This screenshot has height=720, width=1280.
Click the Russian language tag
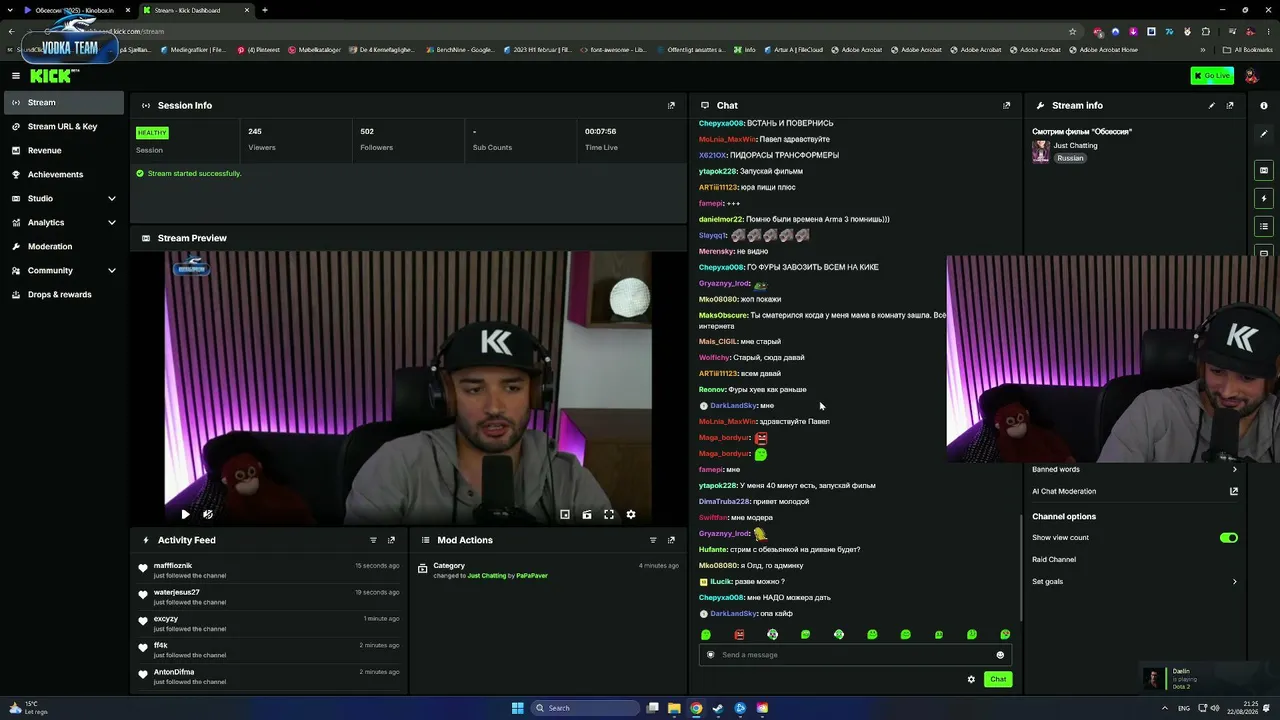coord(1070,158)
